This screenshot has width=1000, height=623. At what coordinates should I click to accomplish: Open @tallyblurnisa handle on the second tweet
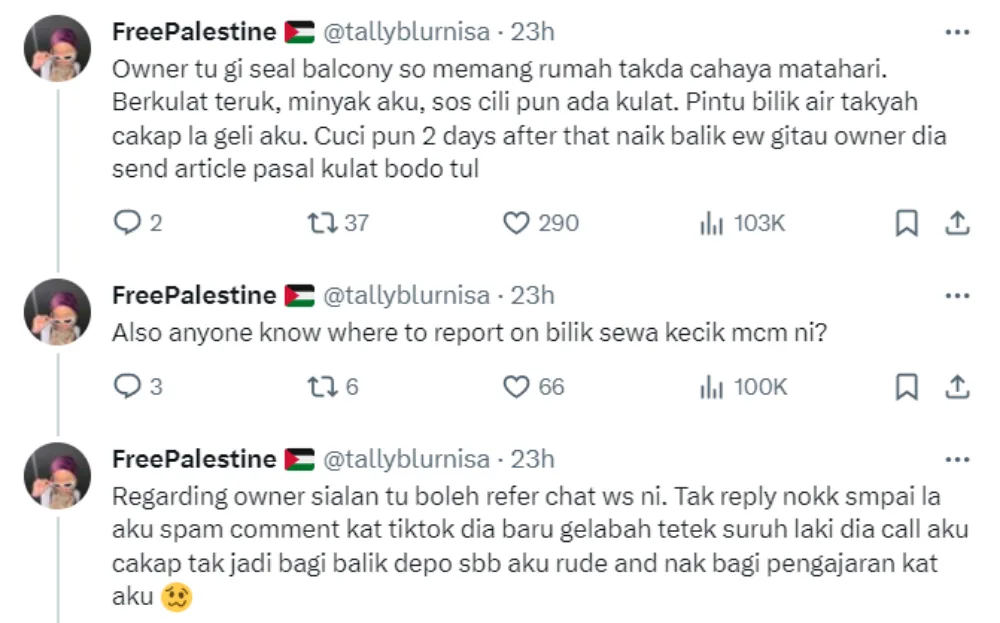(407, 296)
